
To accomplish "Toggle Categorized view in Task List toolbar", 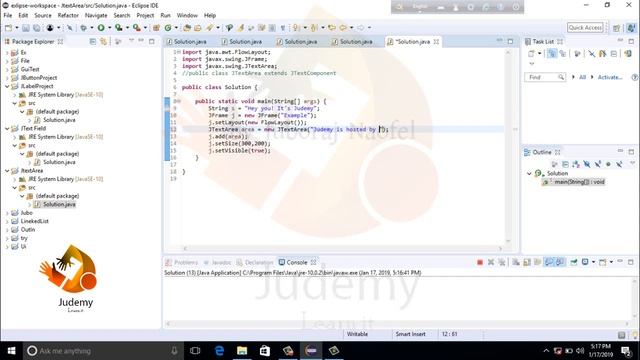I will tap(552, 53).
